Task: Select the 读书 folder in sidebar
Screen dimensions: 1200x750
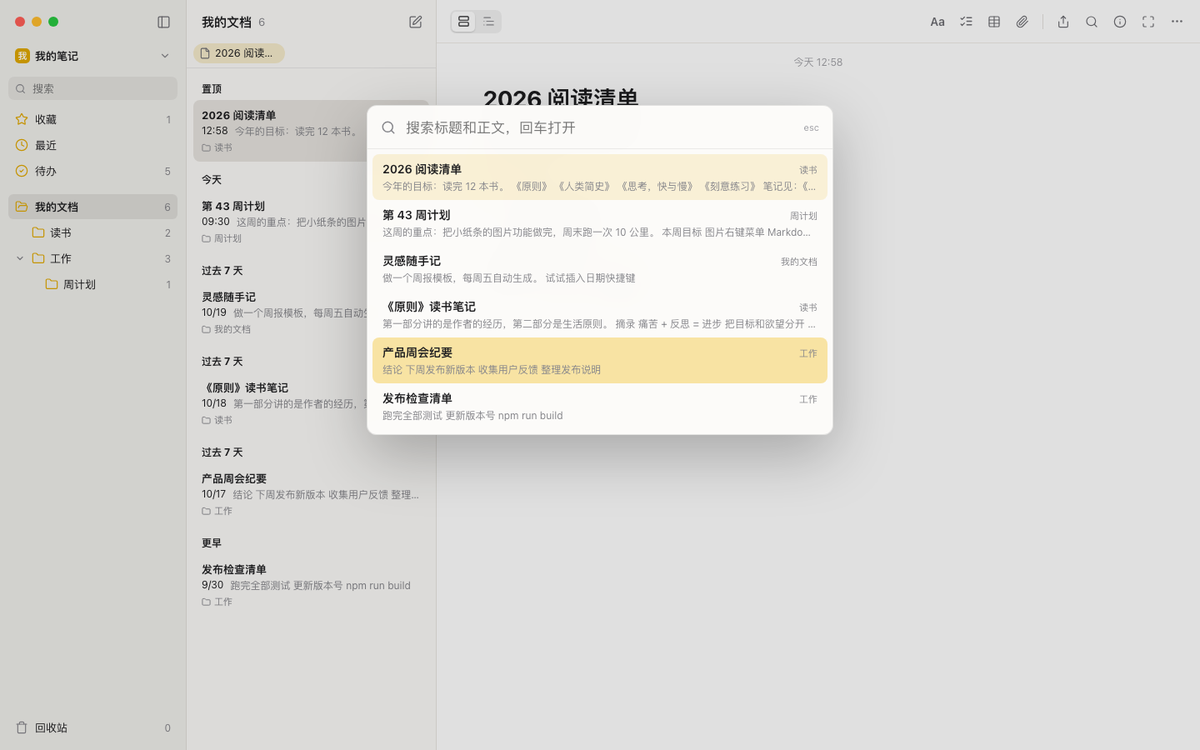Action: 93,233
